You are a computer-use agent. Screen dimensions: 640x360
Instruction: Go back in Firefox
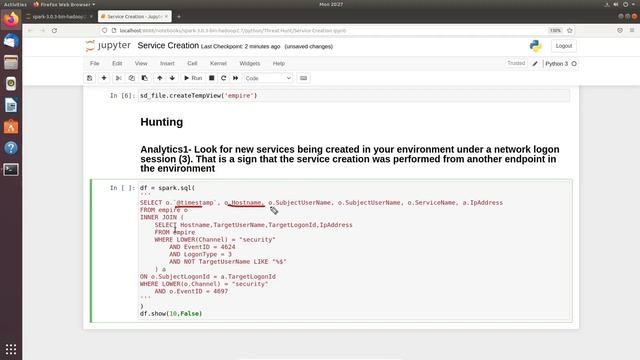click(x=30, y=31)
